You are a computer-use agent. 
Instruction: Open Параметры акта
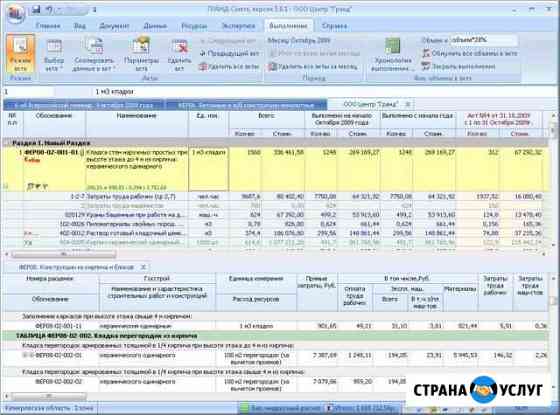[141, 54]
